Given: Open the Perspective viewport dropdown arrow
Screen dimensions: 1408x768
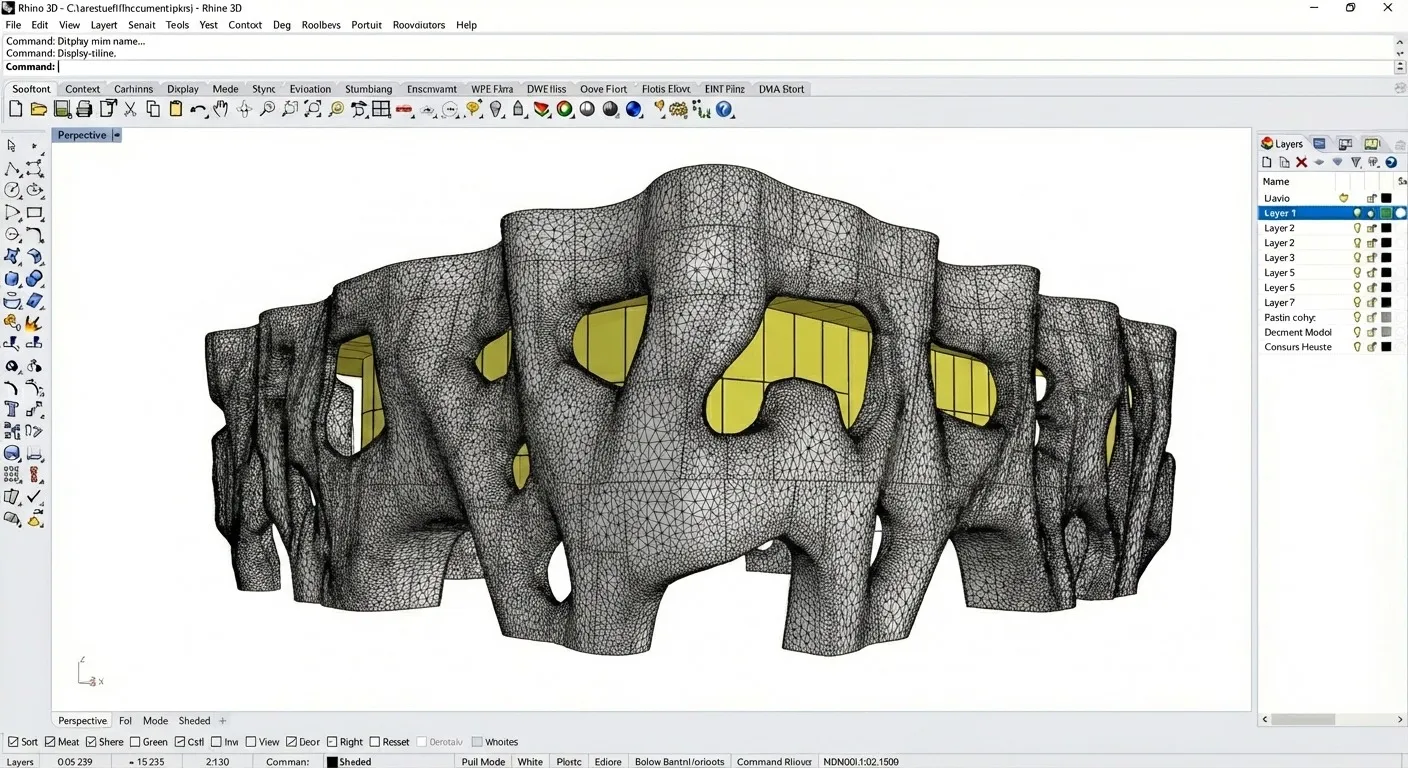Looking at the screenshot, I should point(116,135).
